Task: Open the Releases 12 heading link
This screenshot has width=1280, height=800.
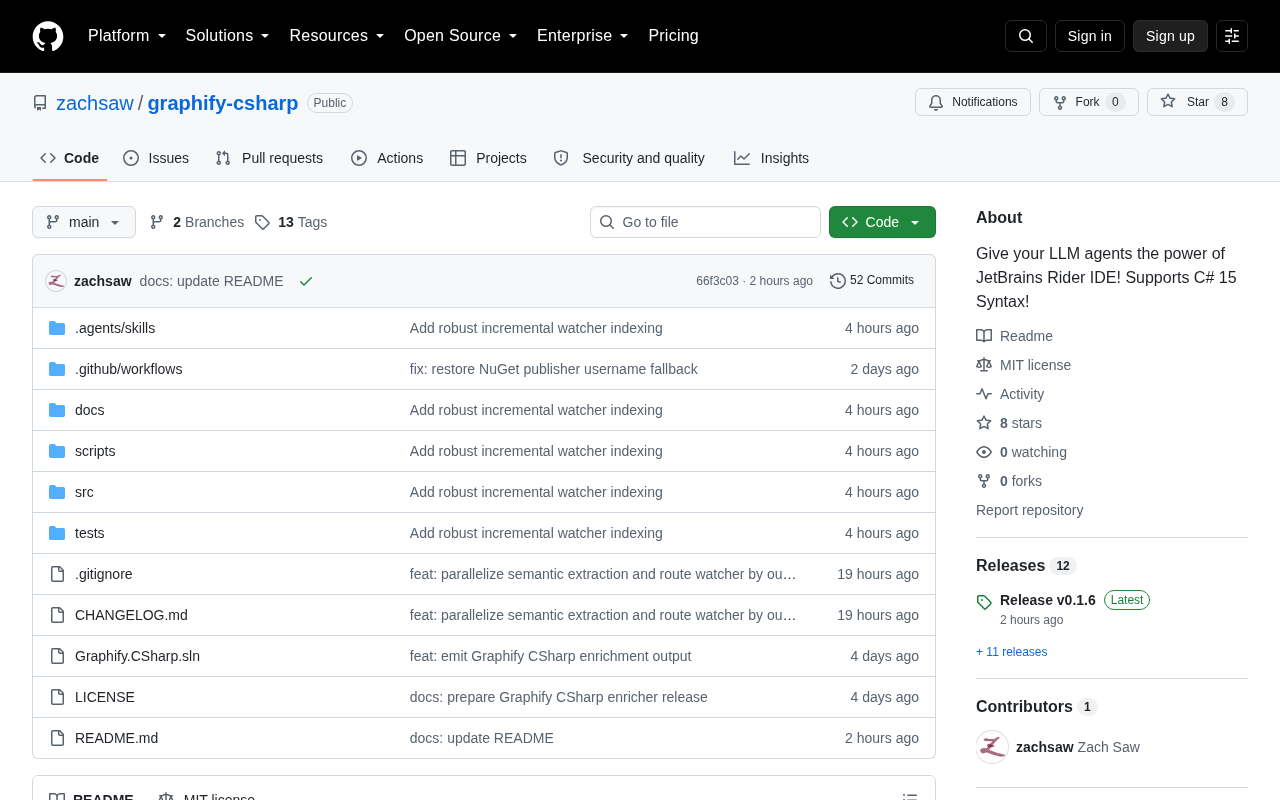Action: [x=1026, y=566]
